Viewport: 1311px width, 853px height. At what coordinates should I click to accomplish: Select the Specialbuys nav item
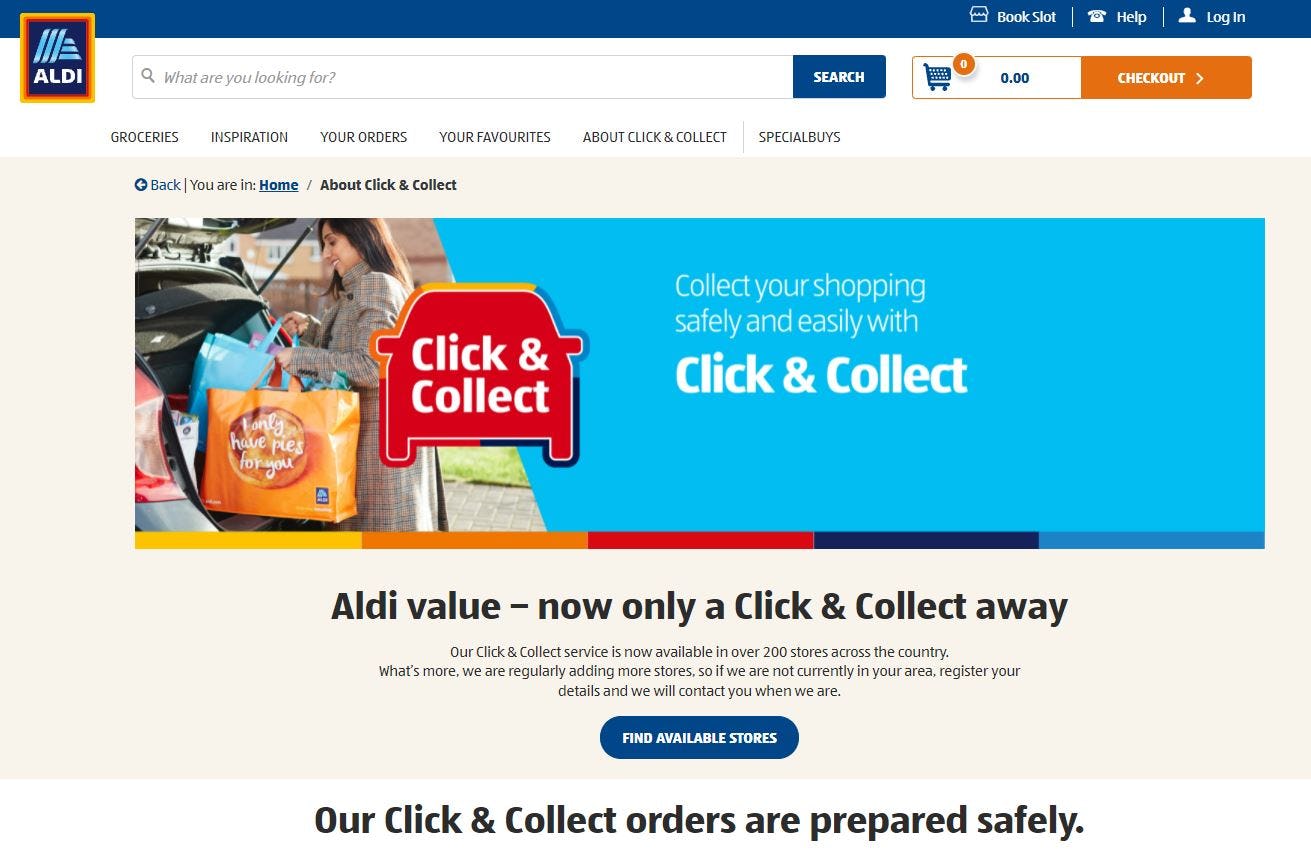click(x=799, y=137)
